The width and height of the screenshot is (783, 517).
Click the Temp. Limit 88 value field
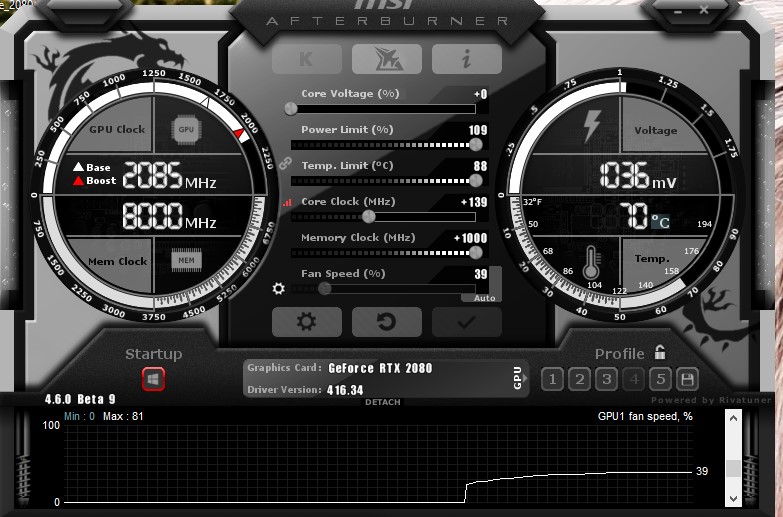tap(480, 166)
